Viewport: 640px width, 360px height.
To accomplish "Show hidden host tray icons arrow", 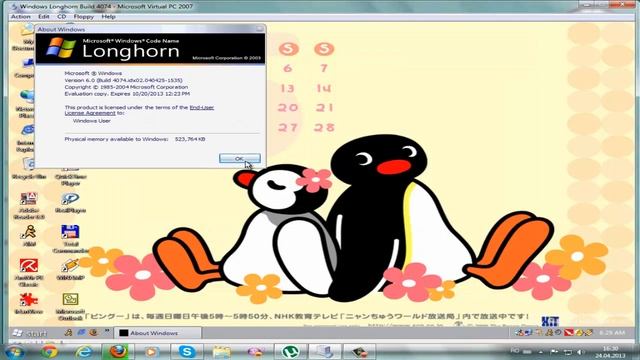I will pos(541,351).
